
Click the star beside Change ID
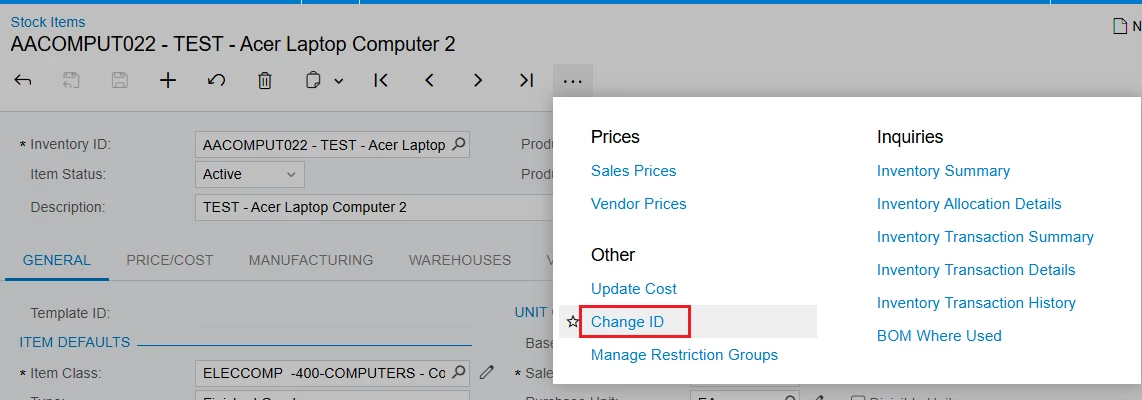click(572, 321)
